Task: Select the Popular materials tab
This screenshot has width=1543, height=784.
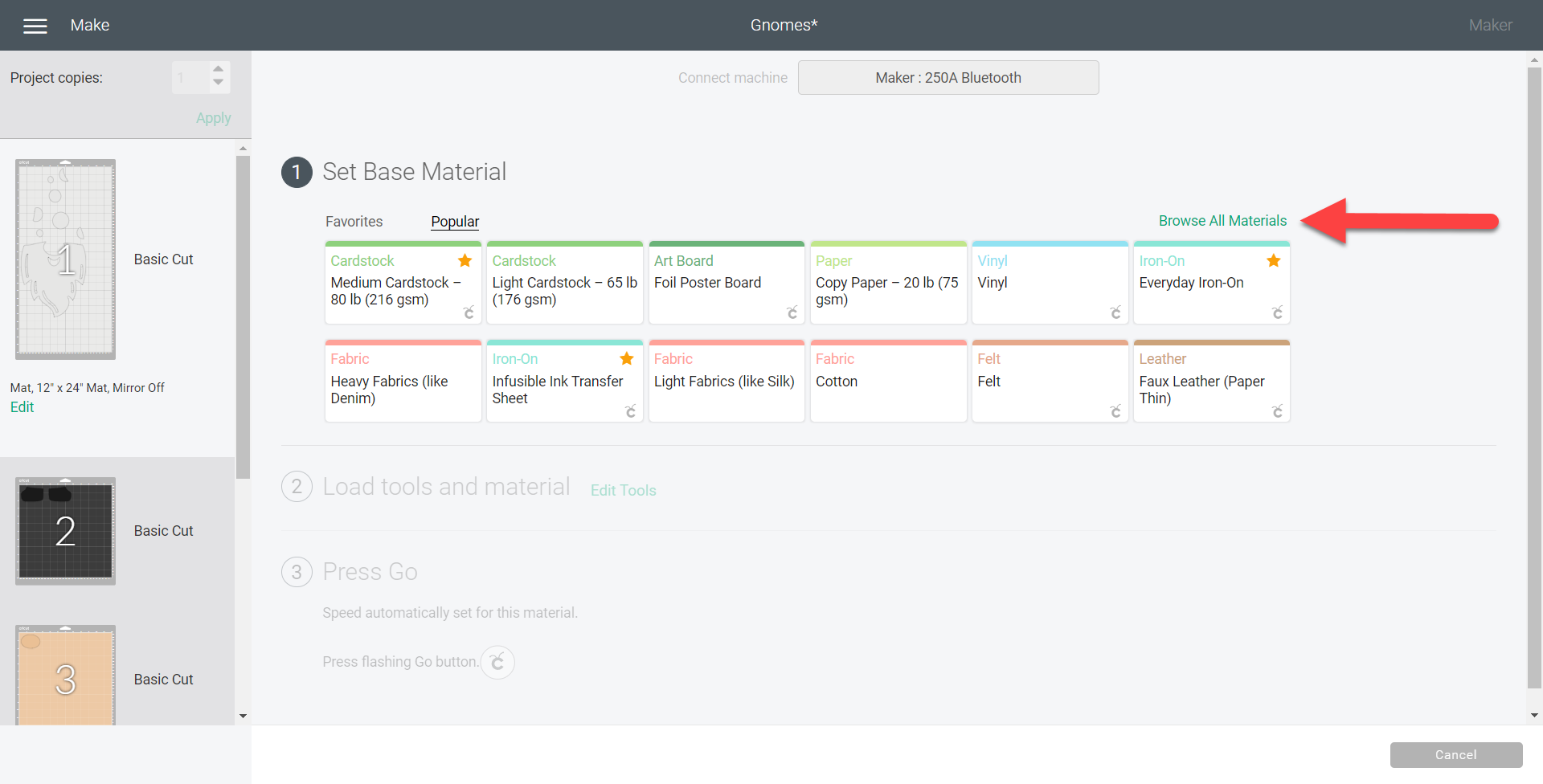Action: pos(455,222)
